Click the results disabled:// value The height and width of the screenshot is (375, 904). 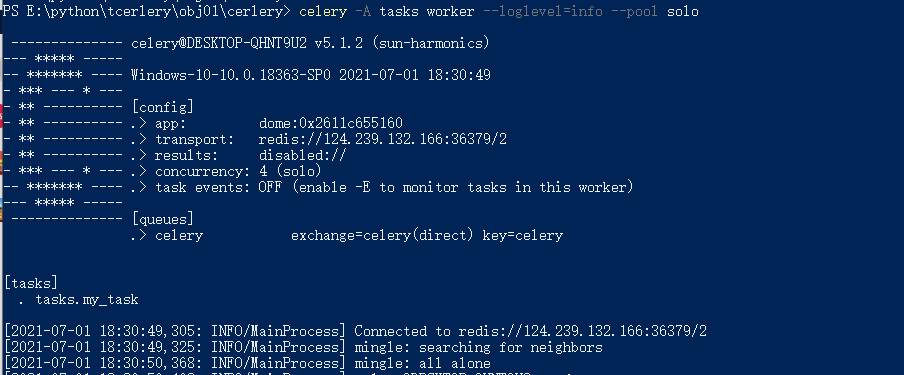[303, 155]
